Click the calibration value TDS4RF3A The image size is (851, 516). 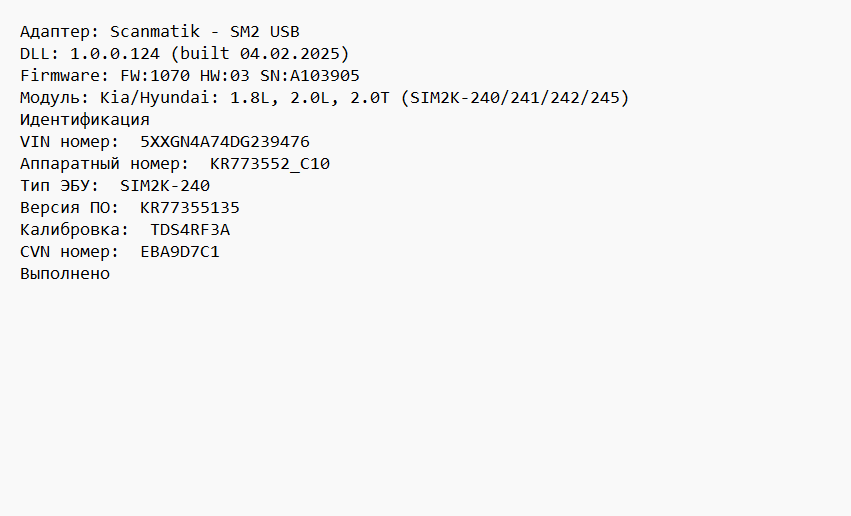190,229
